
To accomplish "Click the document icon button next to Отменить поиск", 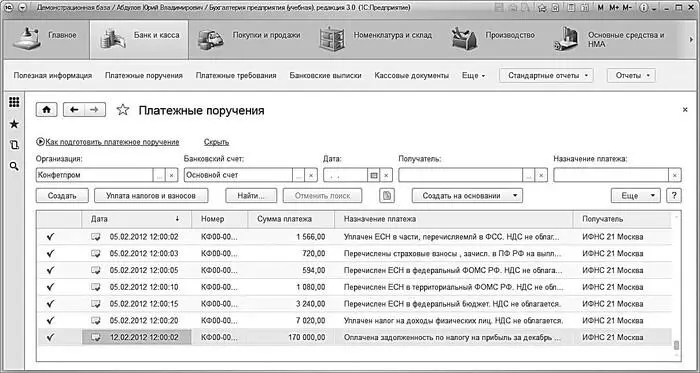I will point(387,195).
